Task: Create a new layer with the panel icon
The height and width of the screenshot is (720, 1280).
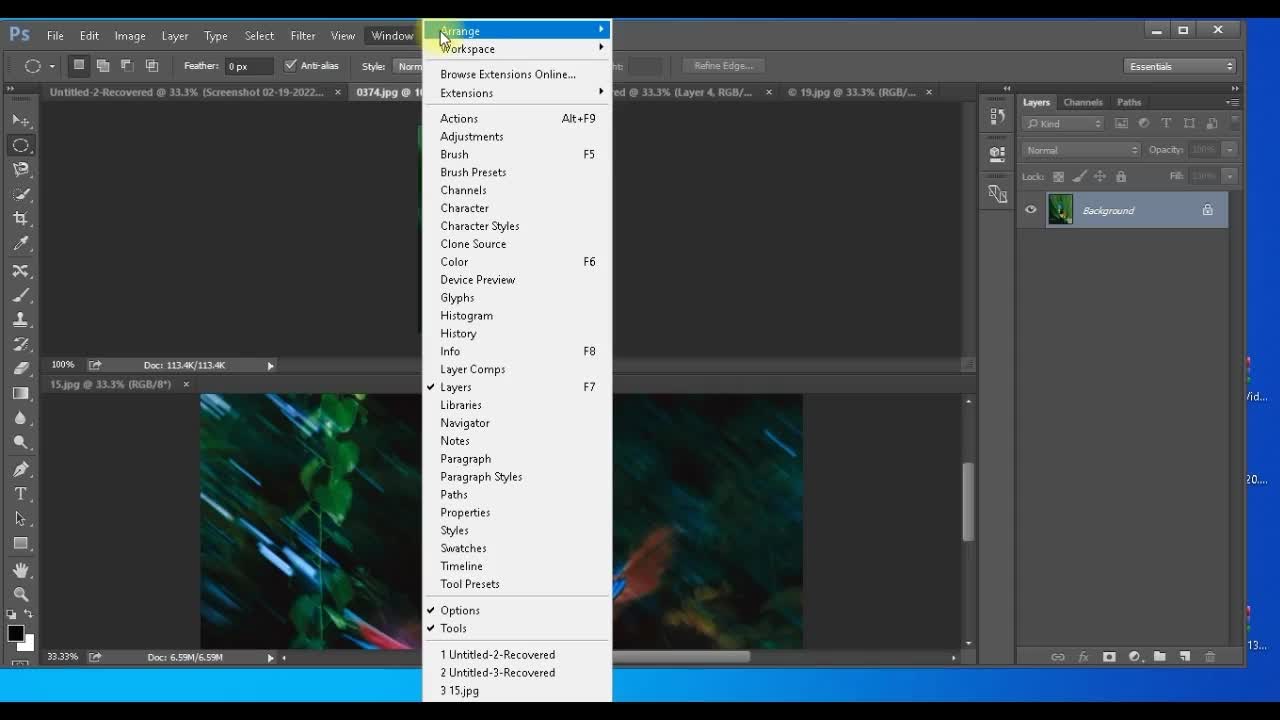Action: pos(1185,657)
